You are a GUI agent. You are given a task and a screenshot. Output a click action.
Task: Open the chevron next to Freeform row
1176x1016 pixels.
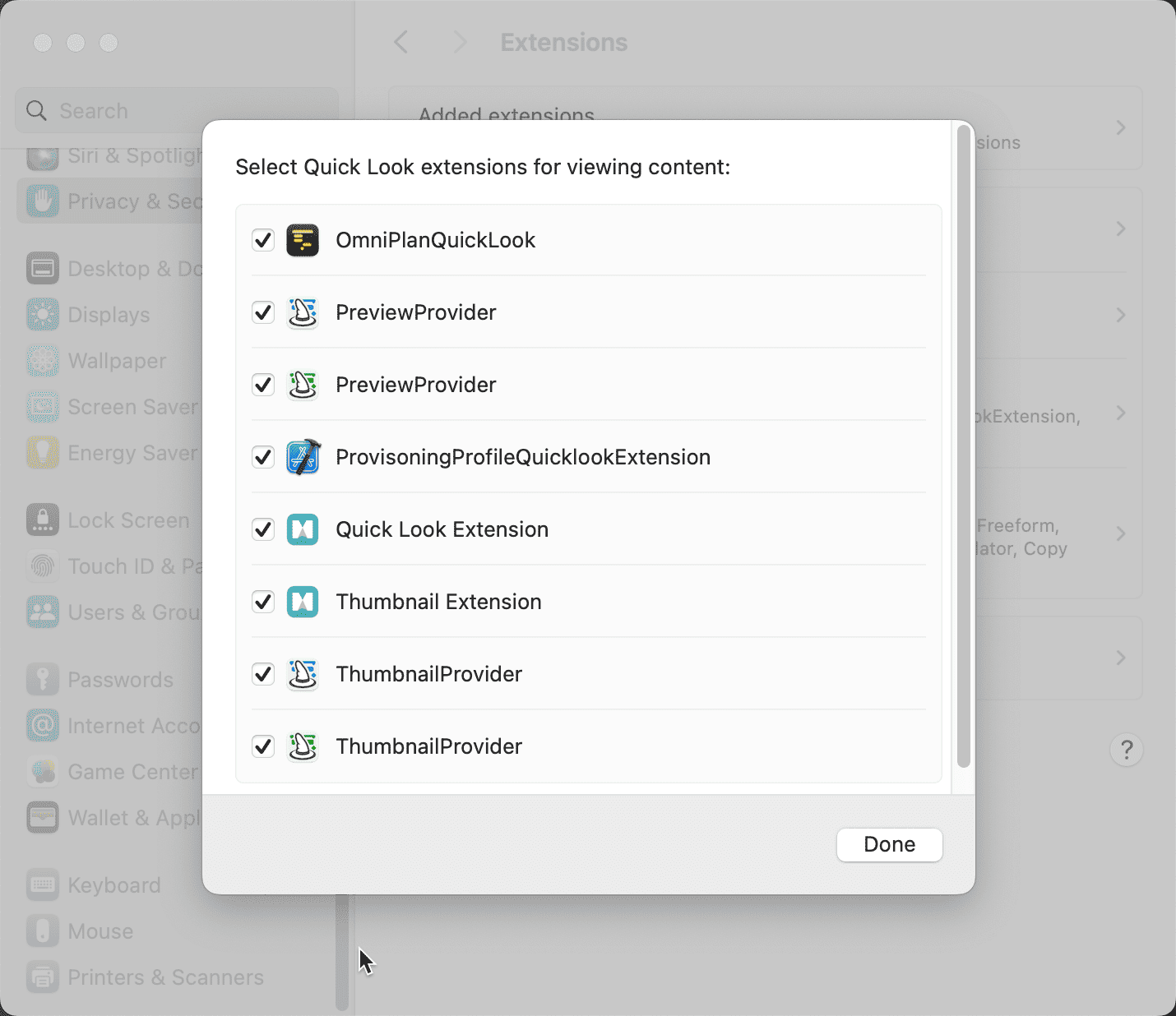(1120, 533)
